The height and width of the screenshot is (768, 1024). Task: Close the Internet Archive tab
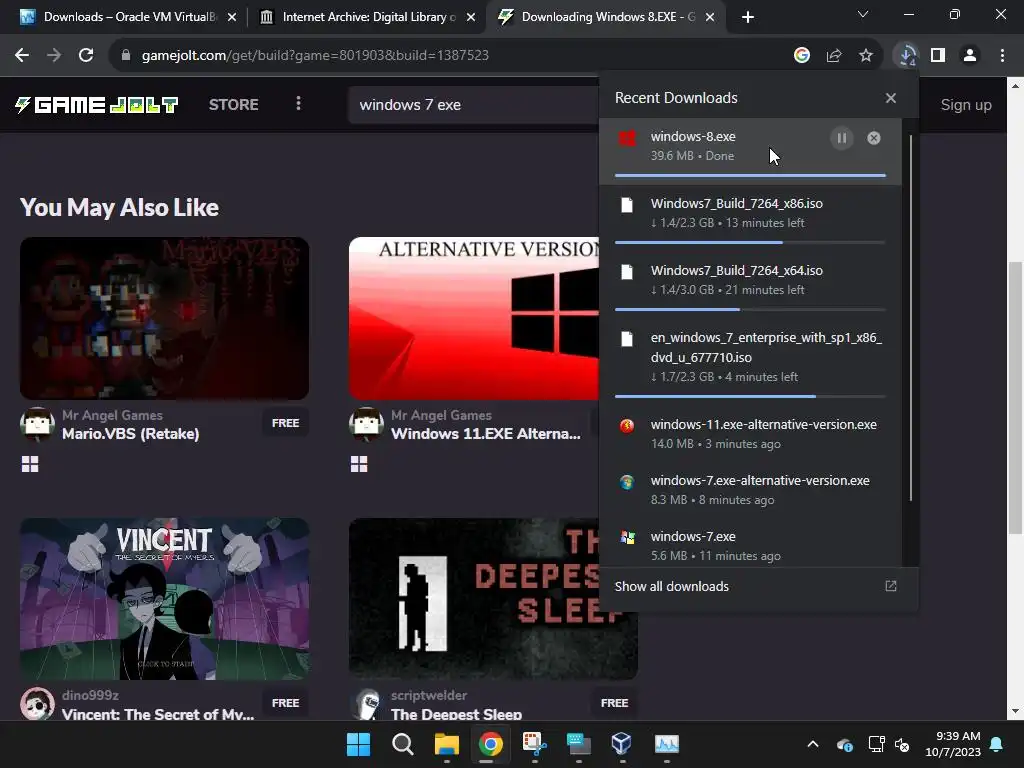471,17
